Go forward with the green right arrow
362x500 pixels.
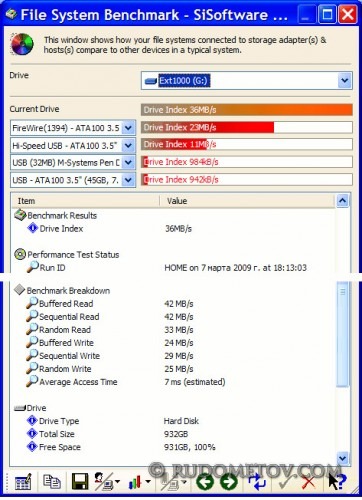(229, 482)
